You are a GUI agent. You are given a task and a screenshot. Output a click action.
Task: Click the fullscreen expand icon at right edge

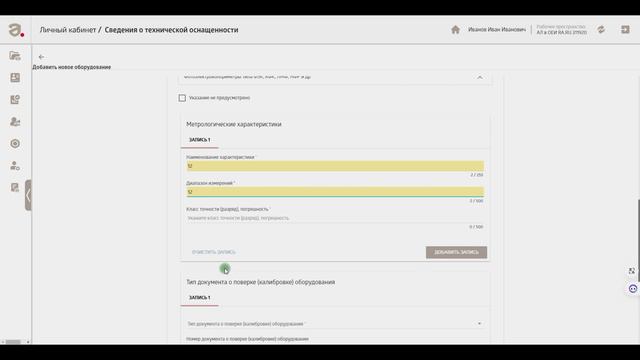tap(632, 271)
